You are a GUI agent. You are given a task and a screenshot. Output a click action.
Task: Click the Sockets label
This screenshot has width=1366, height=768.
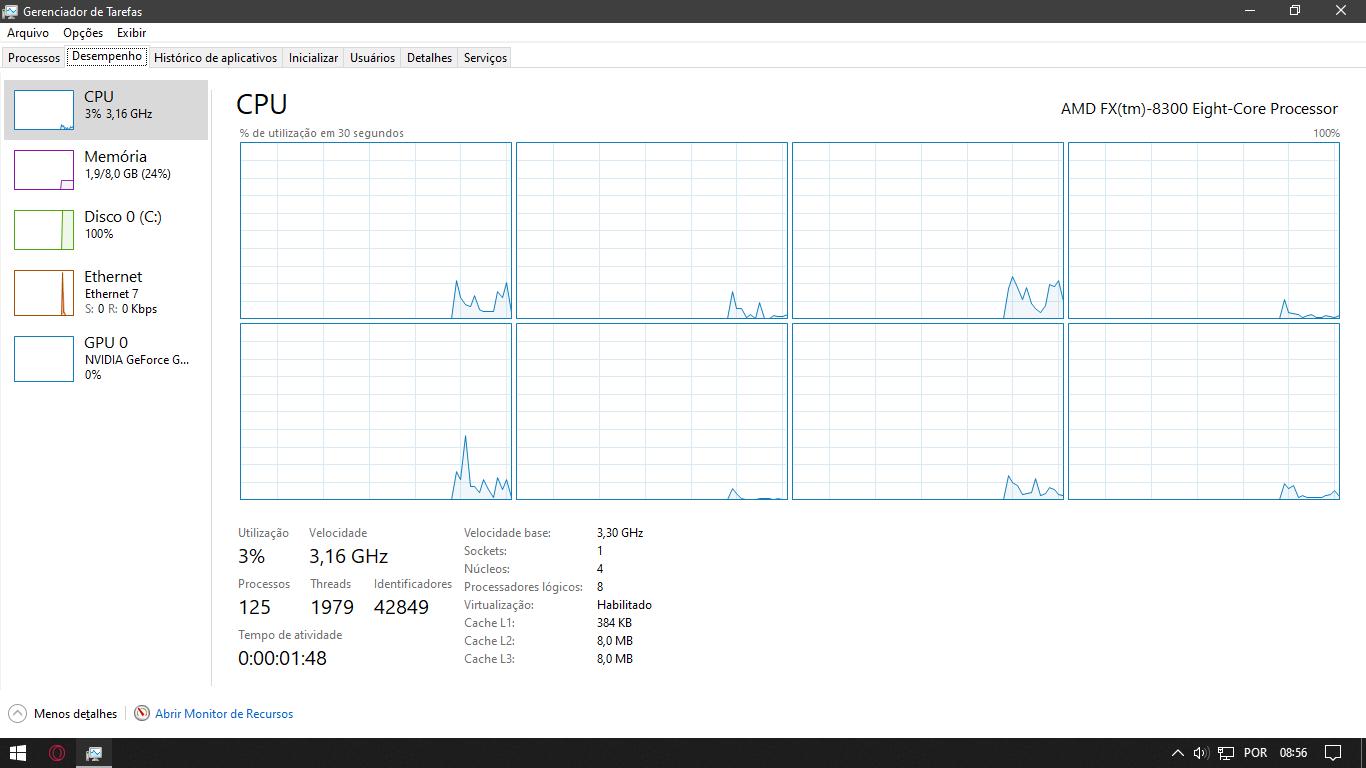pyautogui.click(x=485, y=551)
